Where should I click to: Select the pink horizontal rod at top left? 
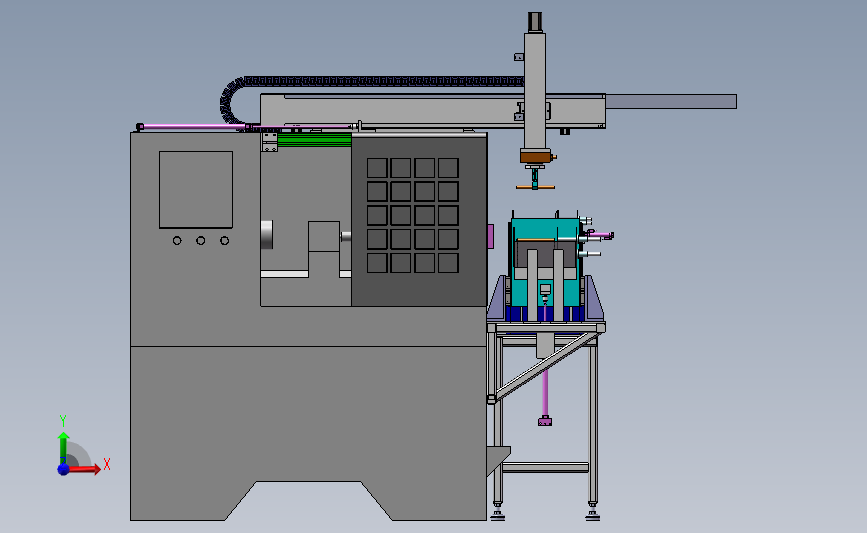[192, 127]
